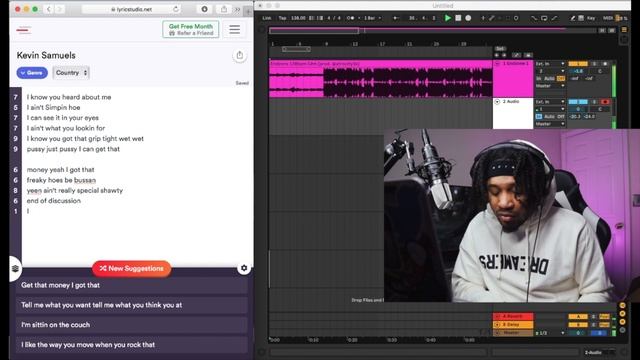
Task: Click New Suggestions button
Action: click(x=131, y=269)
